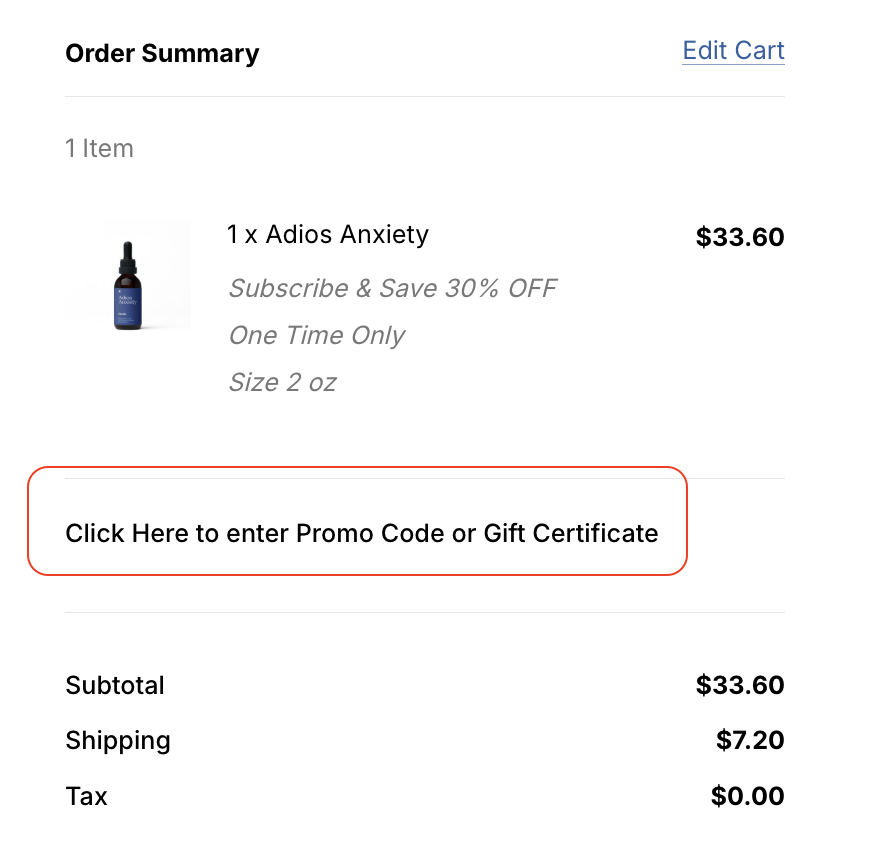Image resolution: width=888 pixels, height=866 pixels.
Task: Select the item price $33.60 beside the product
Action: coord(740,238)
